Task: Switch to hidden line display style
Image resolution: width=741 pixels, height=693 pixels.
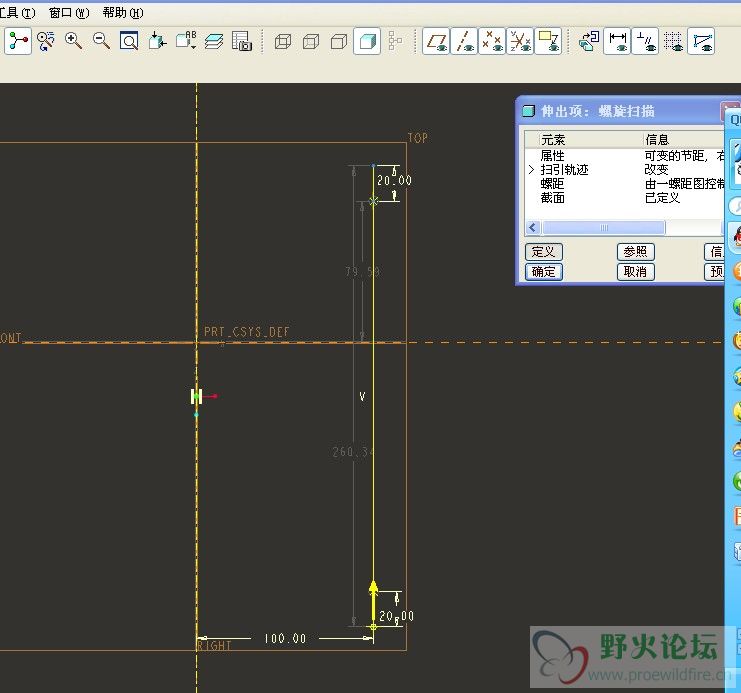Action: 311,42
